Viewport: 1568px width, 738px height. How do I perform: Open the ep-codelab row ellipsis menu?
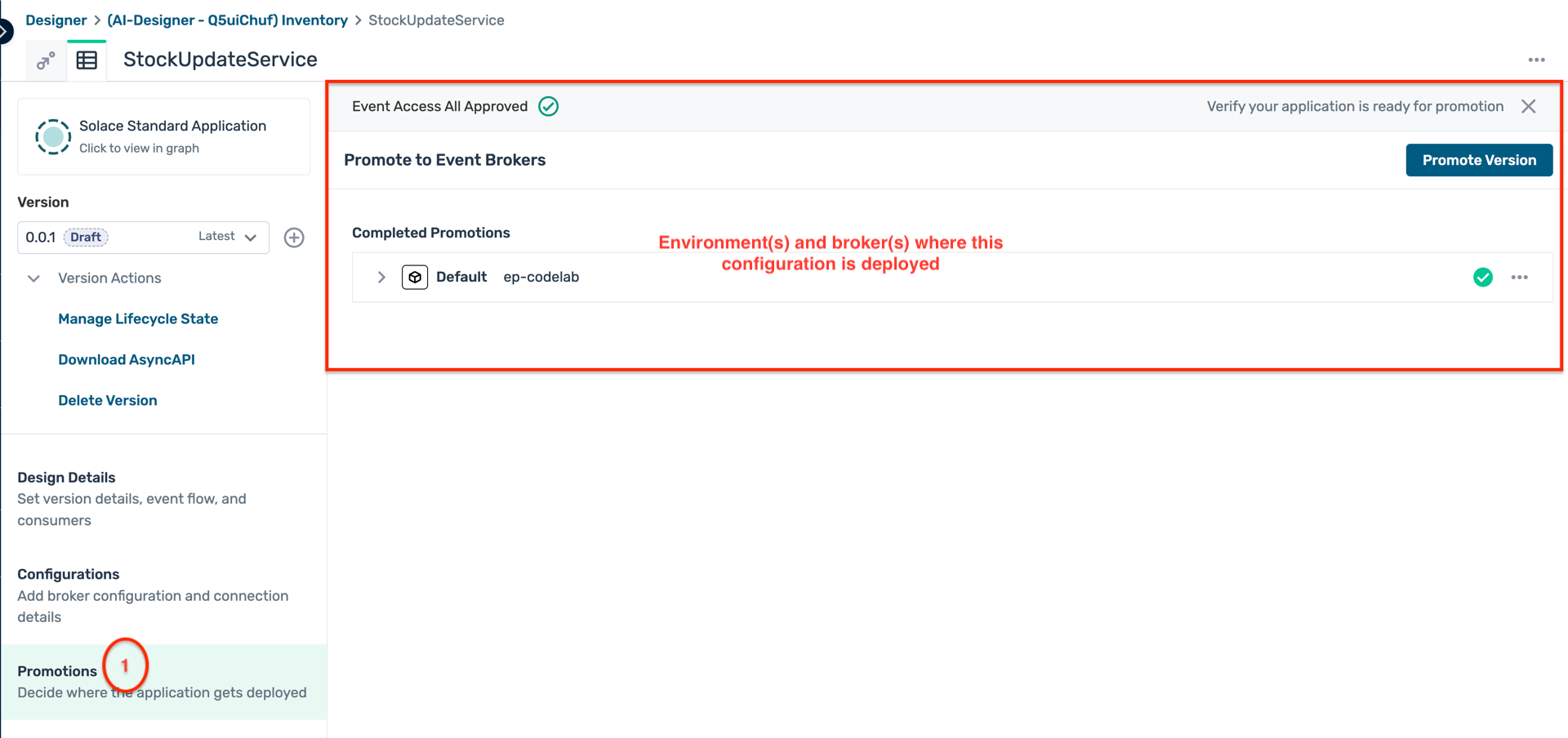pyautogui.click(x=1519, y=278)
